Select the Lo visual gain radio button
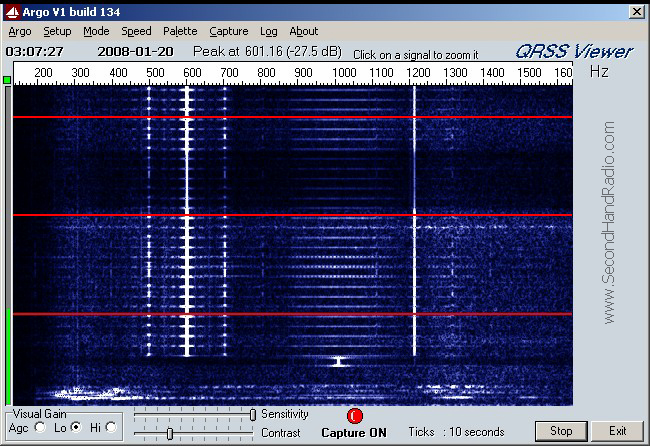 point(76,427)
